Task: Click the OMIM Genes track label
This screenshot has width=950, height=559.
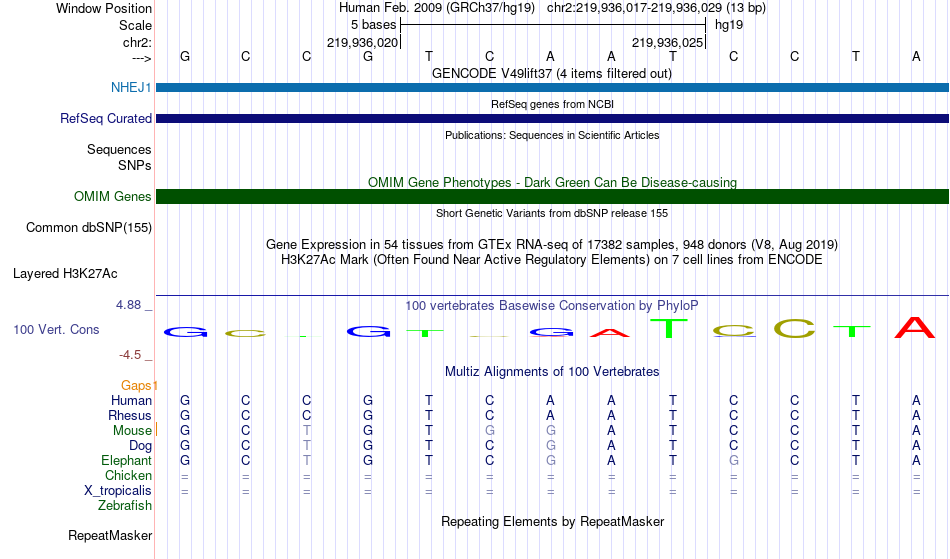Action: [x=112, y=196]
